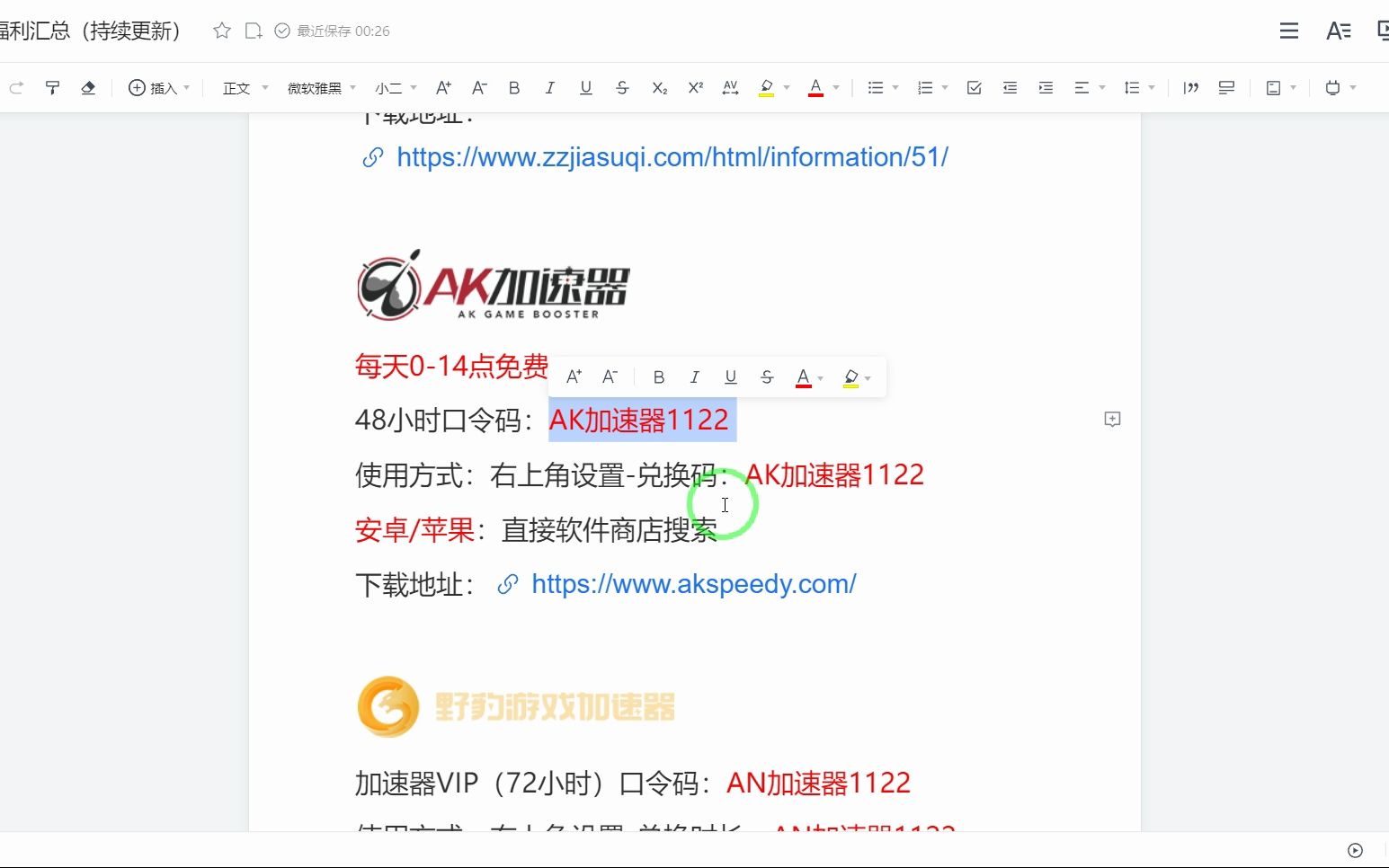This screenshot has height=868, width=1389.
Task: Toggle underline in the floating toolbar
Action: tap(731, 377)
